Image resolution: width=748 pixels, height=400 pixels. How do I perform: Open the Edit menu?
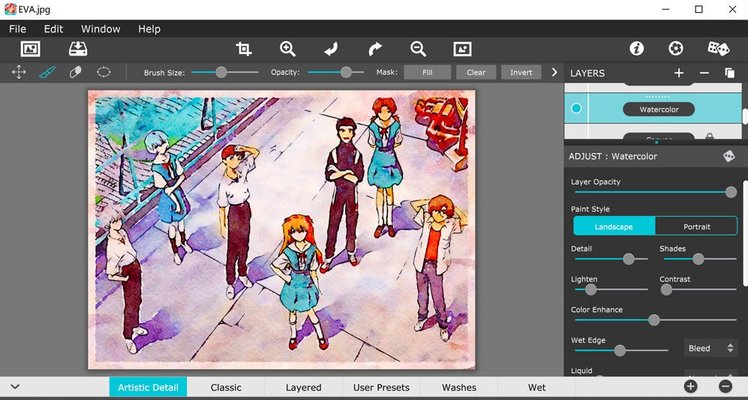coord(53,29)
